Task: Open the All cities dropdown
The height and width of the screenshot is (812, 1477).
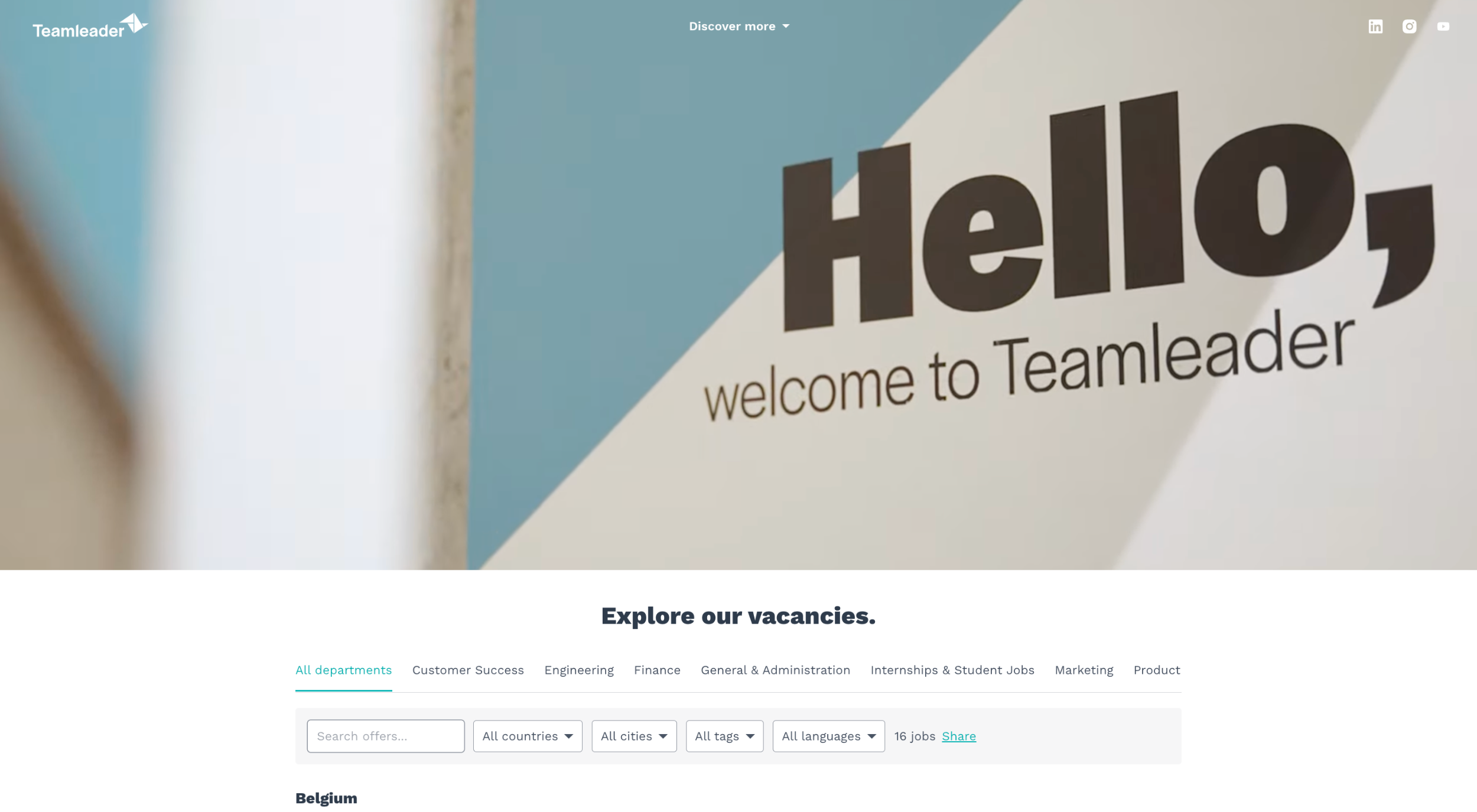Action: click(634, 736)
